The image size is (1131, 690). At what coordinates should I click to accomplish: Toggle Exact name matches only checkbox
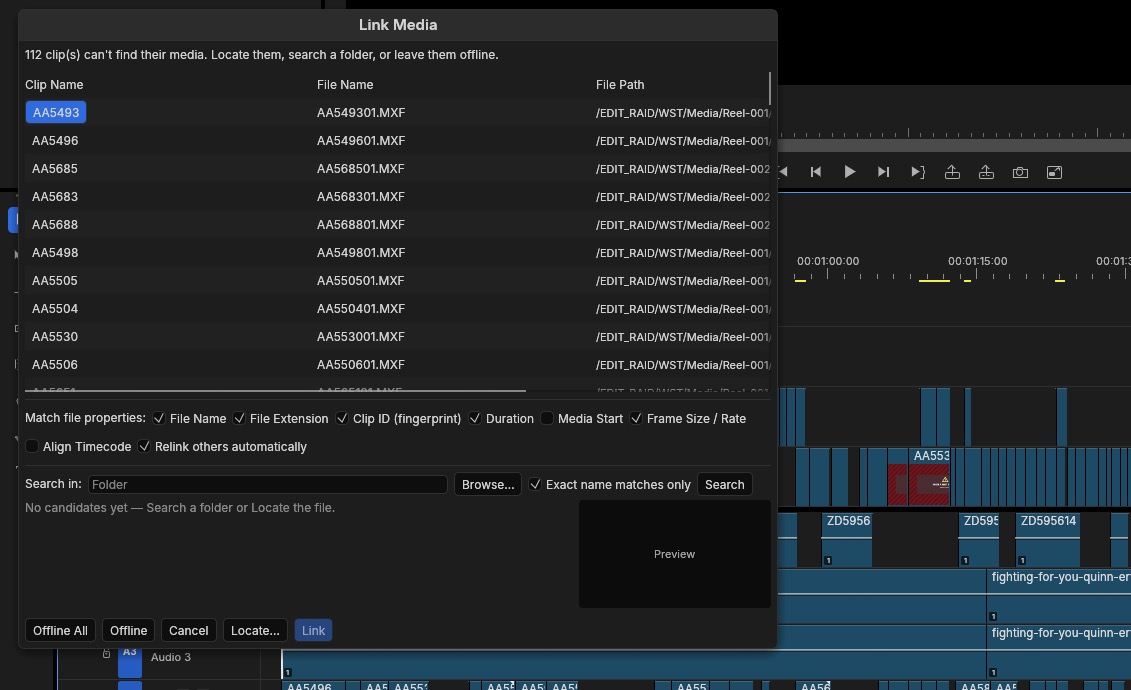535,485
